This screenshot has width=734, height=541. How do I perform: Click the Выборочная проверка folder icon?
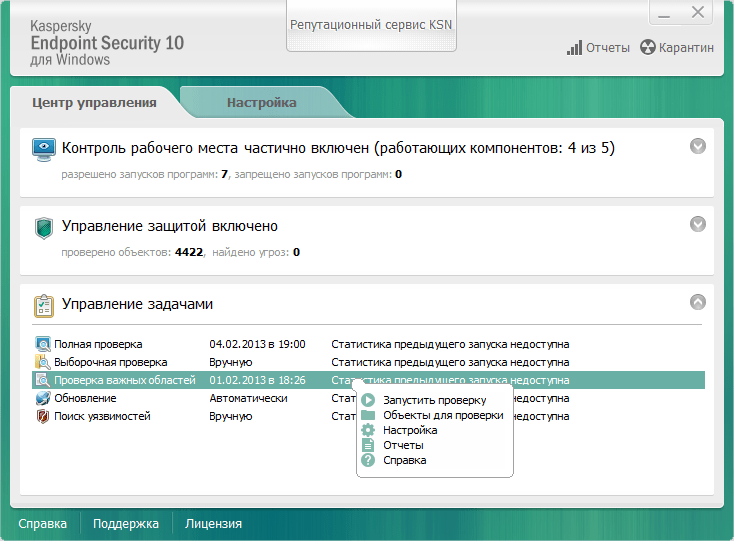(x=43, y=362)
